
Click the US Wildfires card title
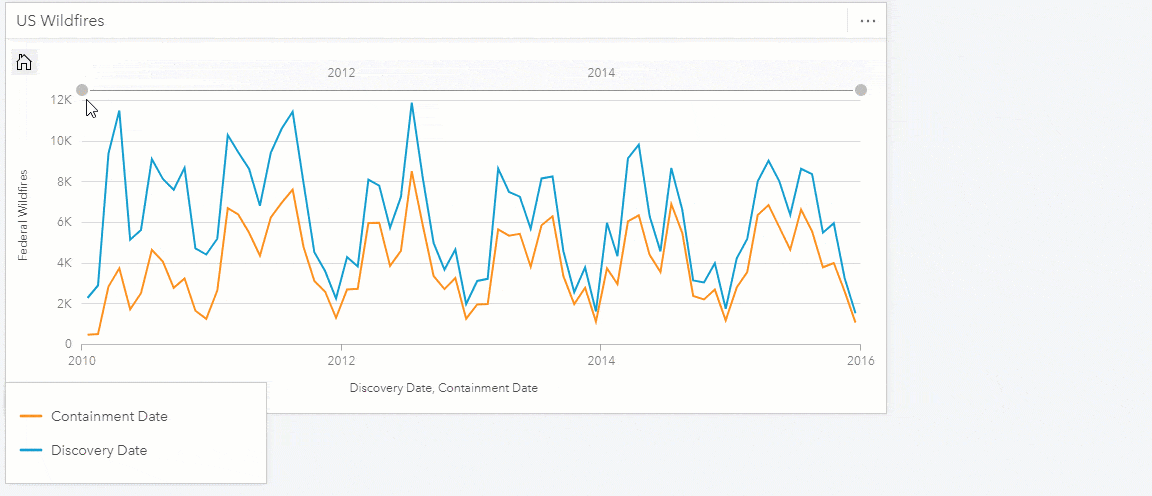pyautogui.click(x=60, y=20)
